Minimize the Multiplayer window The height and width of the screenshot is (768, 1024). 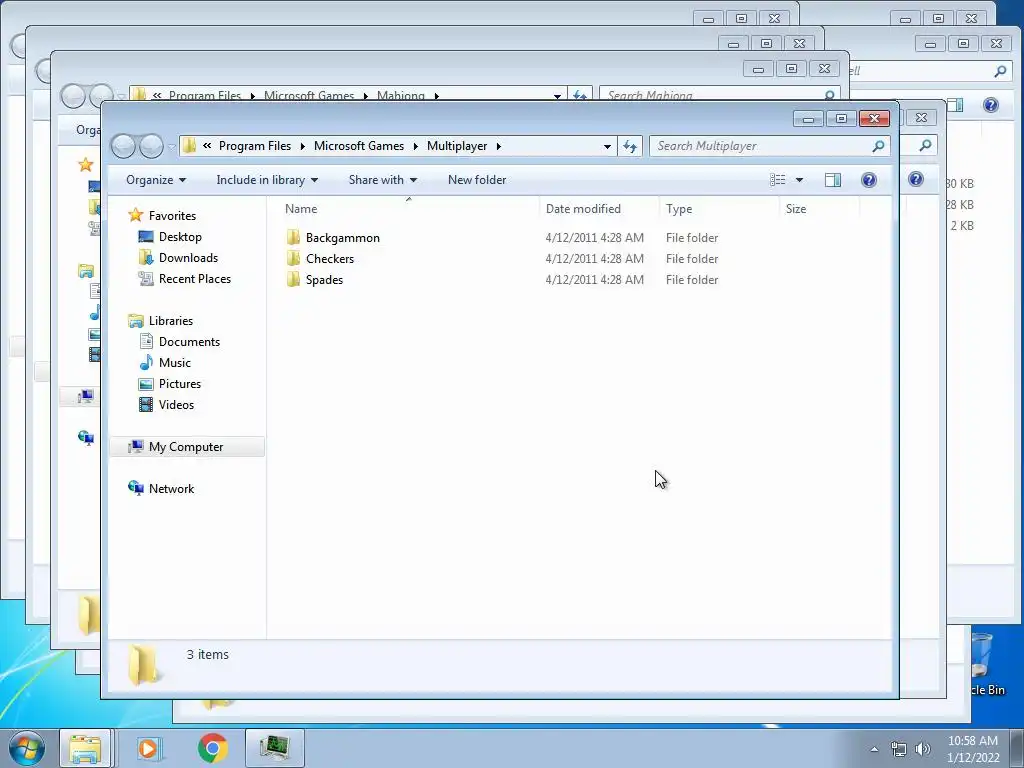pyautogui.click(x=808, y=118)
